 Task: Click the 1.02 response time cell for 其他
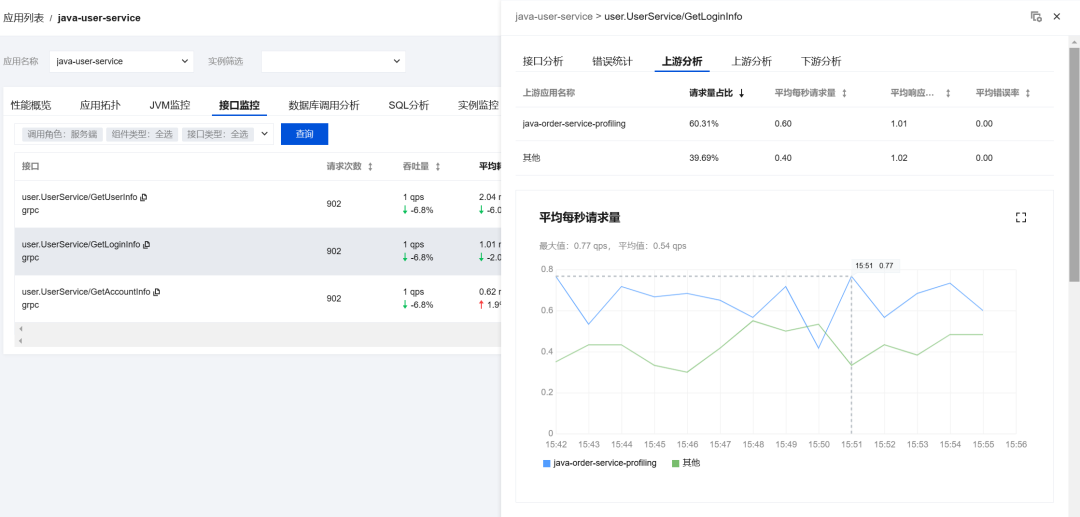899,158
